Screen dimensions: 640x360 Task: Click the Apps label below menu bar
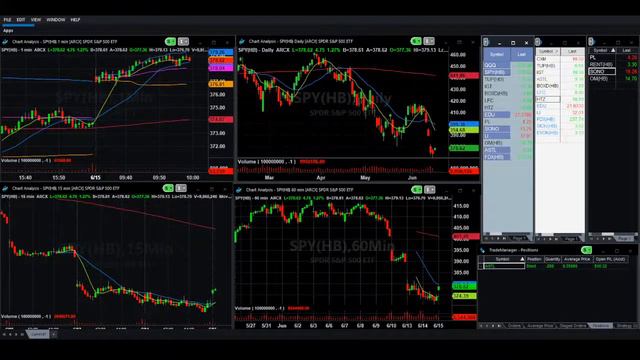(8, 31)
